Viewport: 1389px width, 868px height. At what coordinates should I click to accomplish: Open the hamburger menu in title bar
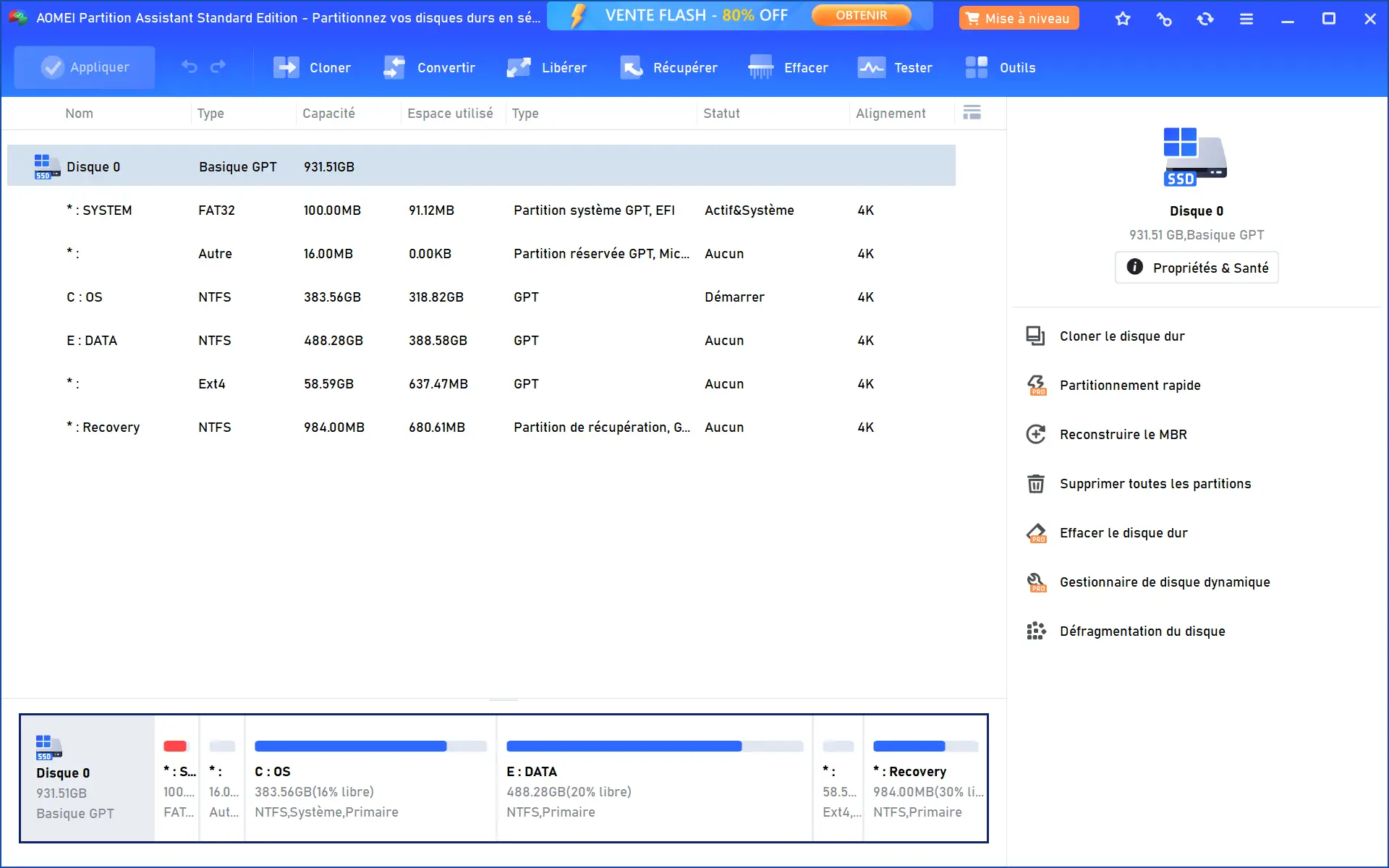(x=1246, y=19)
